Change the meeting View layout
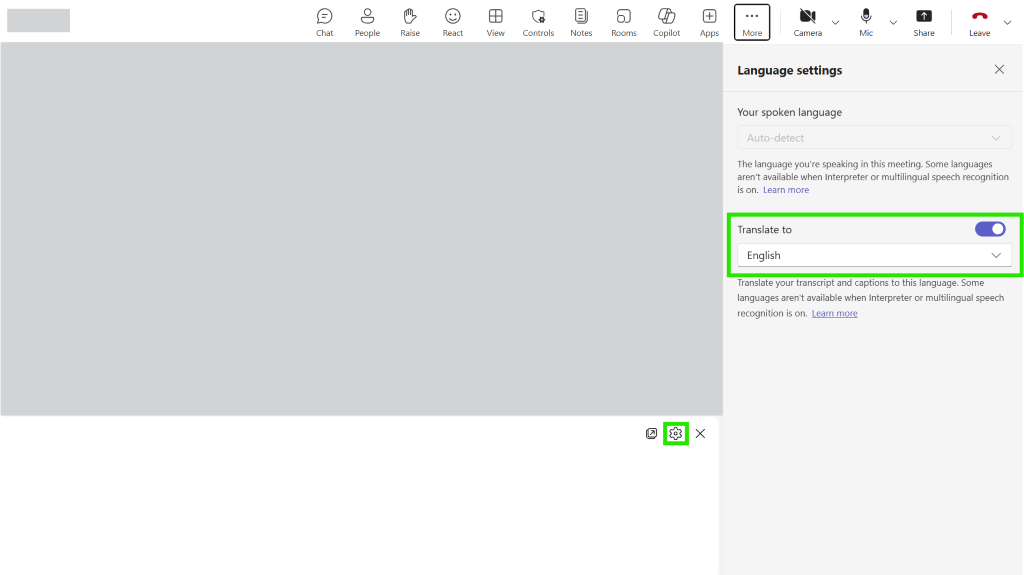This screenshot has height=575, width=1024. 496,22
